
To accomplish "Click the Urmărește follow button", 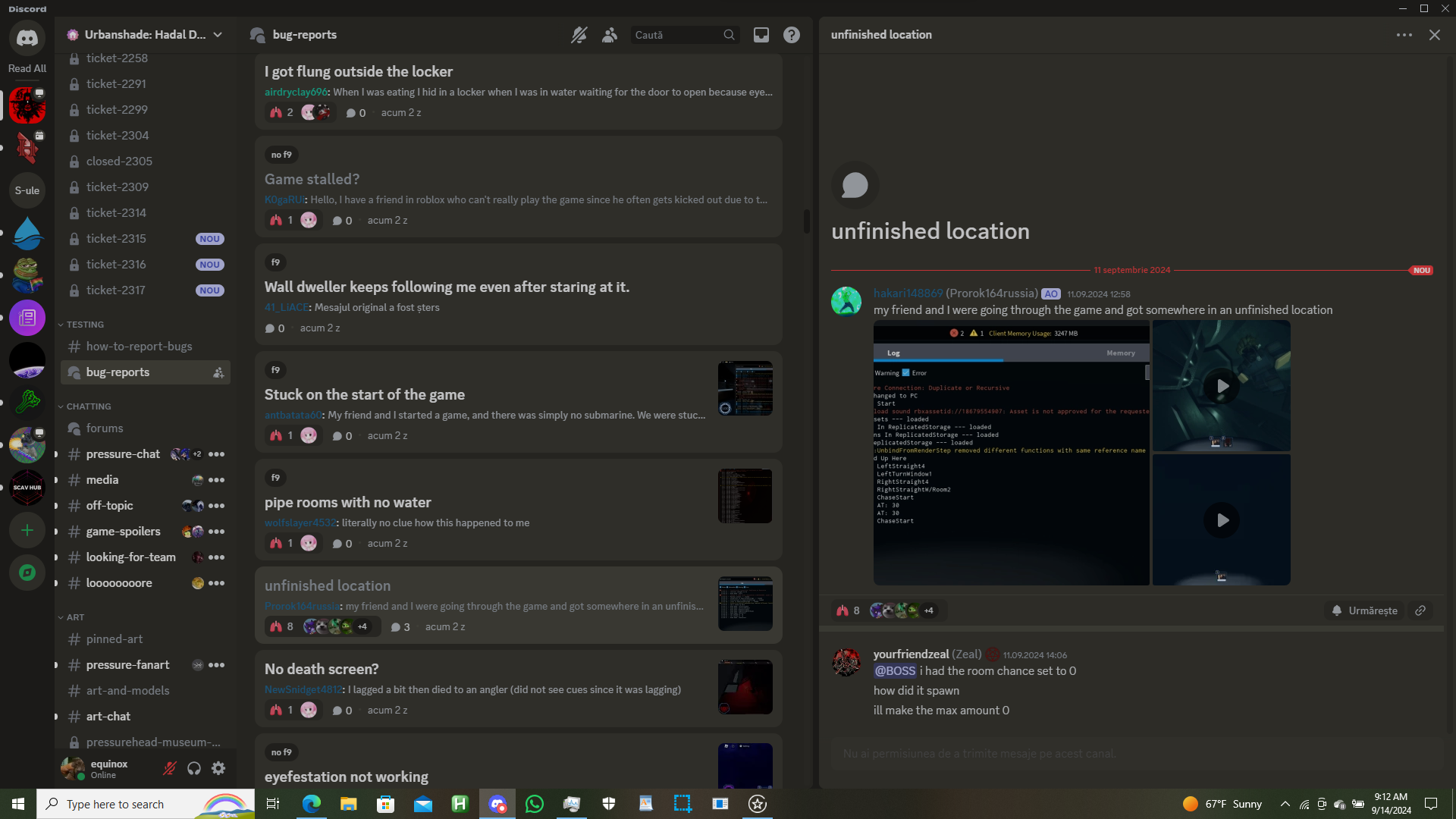I will (x=1364, y=610).
